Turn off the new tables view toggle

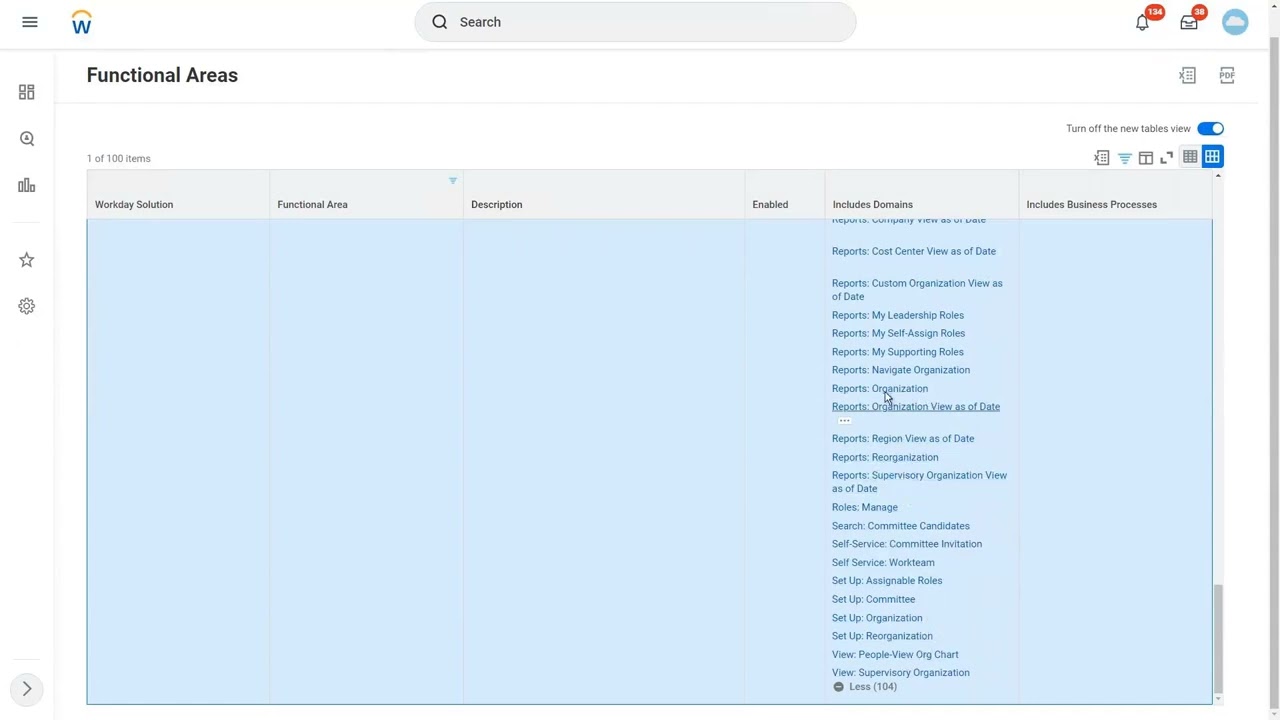[1210, 129]
